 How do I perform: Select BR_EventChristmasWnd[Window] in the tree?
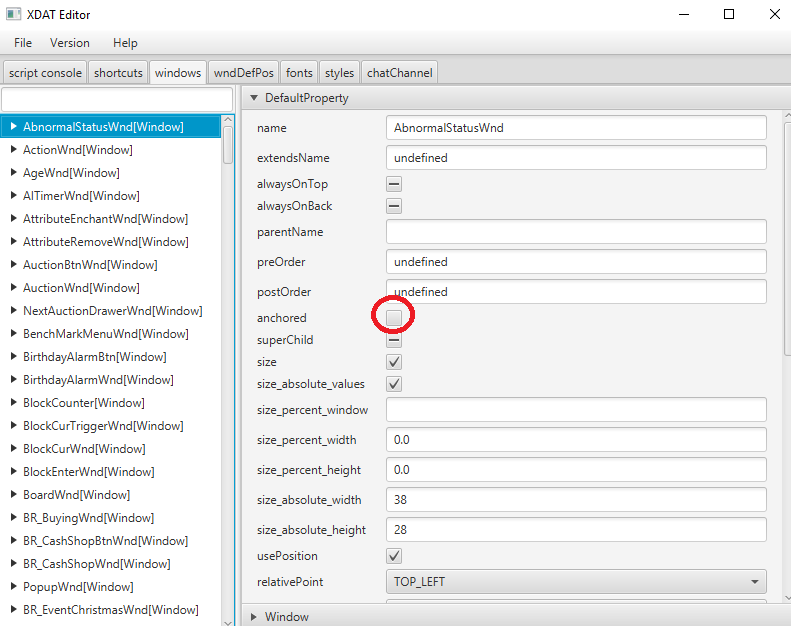coord(111,610)
